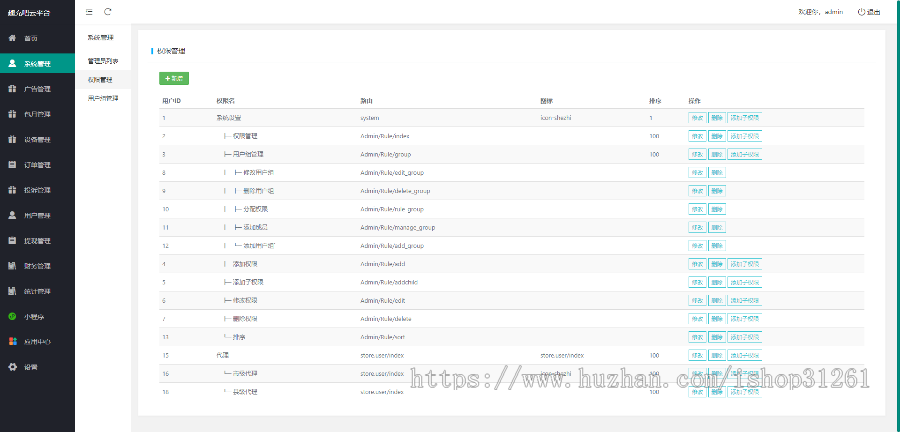Image resolution: width=900 pixels, height=432 pixels.
Task: Click the platform title at sidebar top
Action: point(29,13)
